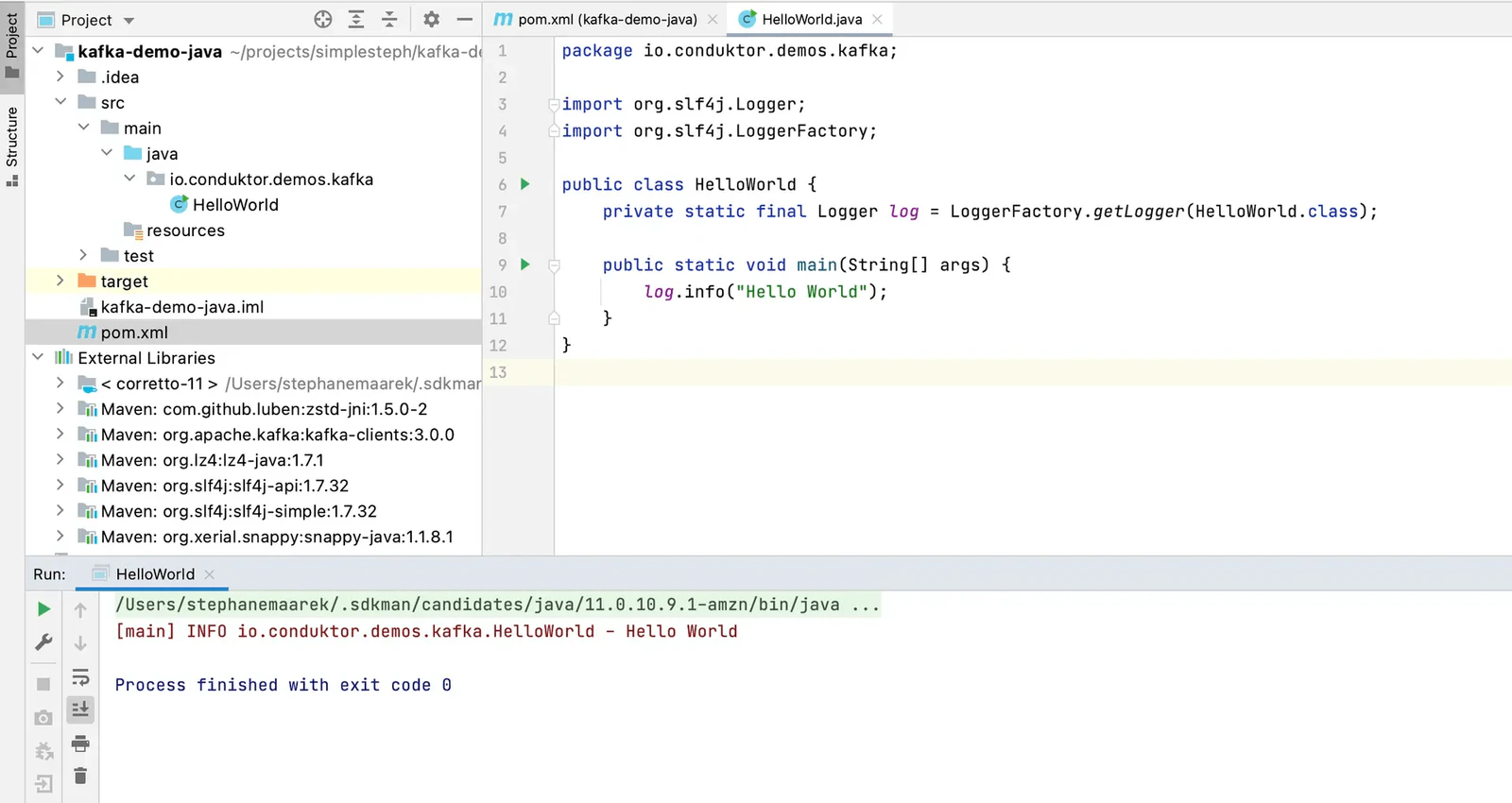Select HelloWorld.java editor tab
This screenshot has width=1512, height=803.
811,19
